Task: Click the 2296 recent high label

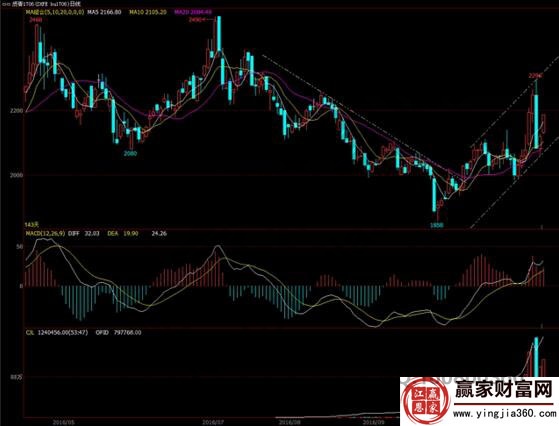Action: [x=535, y=76]
